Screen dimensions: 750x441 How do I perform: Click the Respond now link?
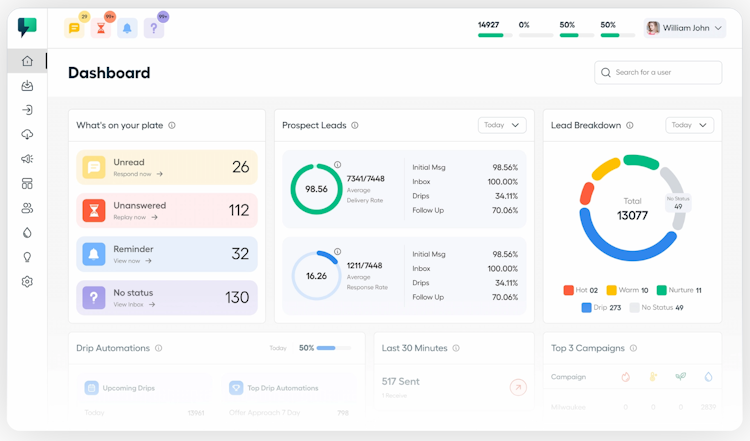(x=138, y=174)
